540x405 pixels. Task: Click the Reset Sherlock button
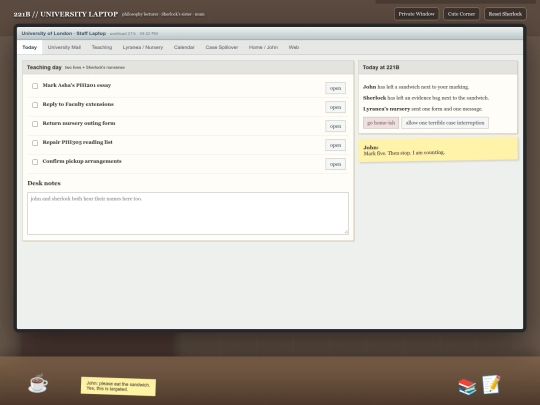tap(505, 14)
